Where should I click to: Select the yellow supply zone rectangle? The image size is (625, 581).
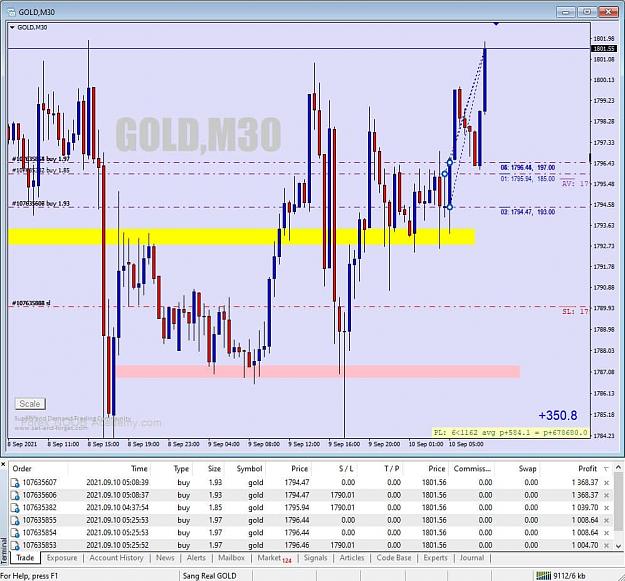pyautogui.click(x=241, y=236)
